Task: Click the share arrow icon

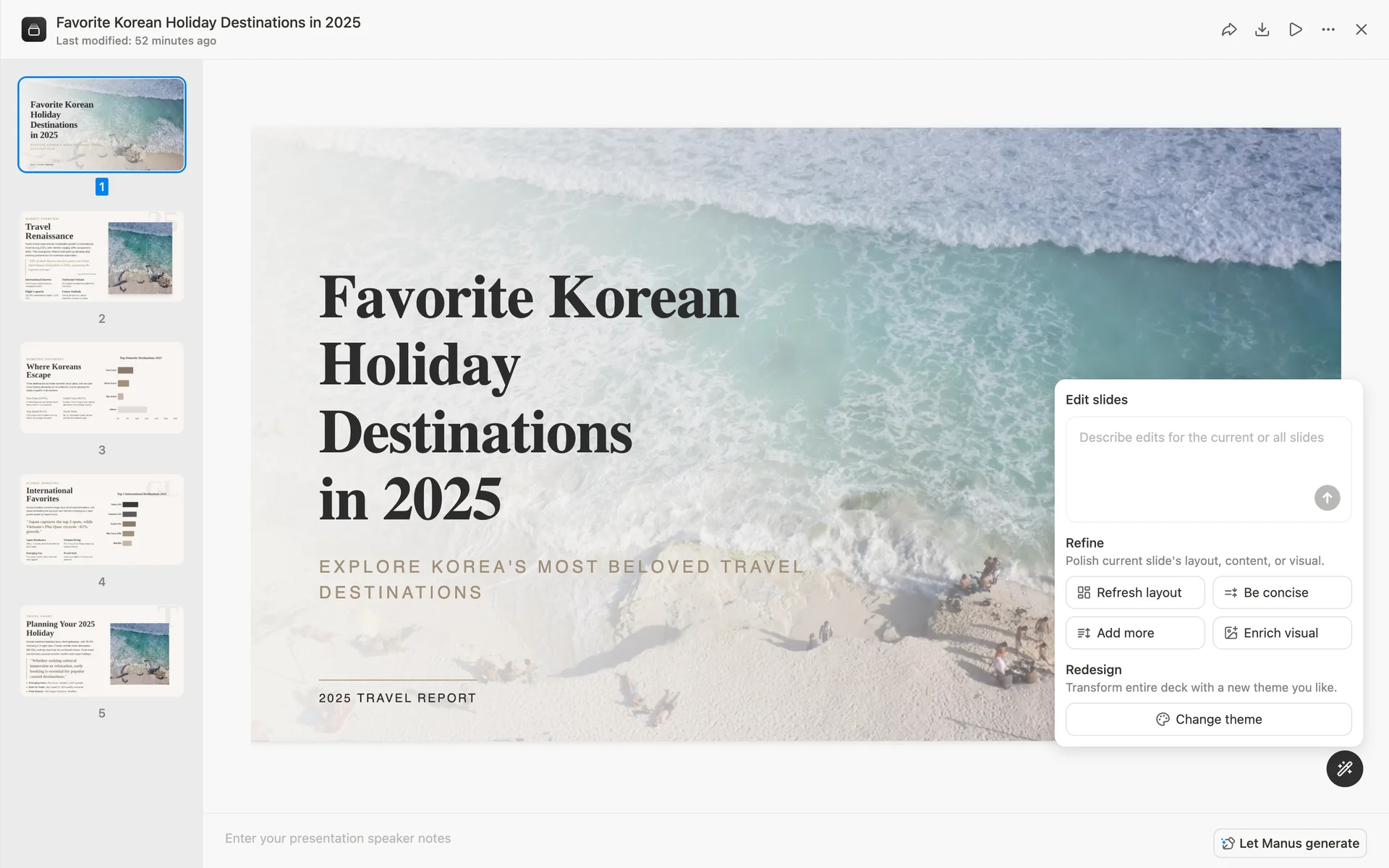Action: 1228,30
